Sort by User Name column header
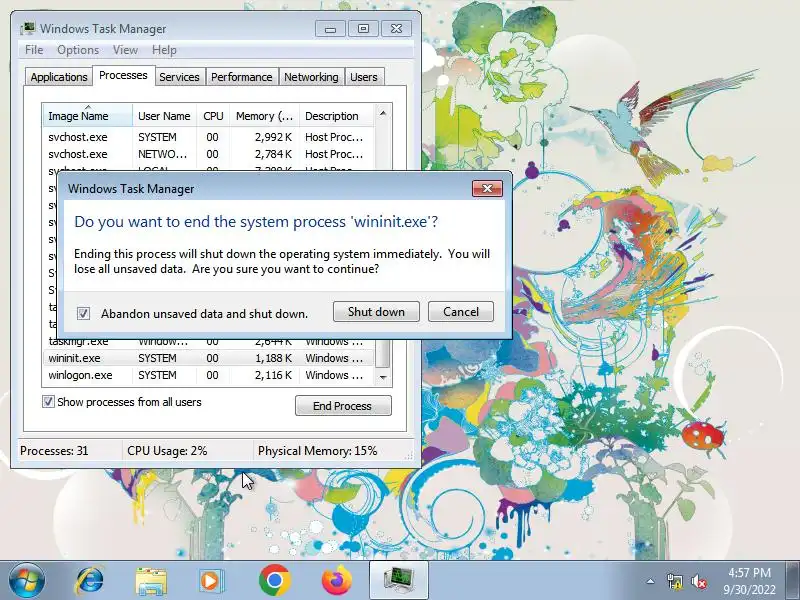The width and height of the screenshot is (800, 600). click(164, 116)
